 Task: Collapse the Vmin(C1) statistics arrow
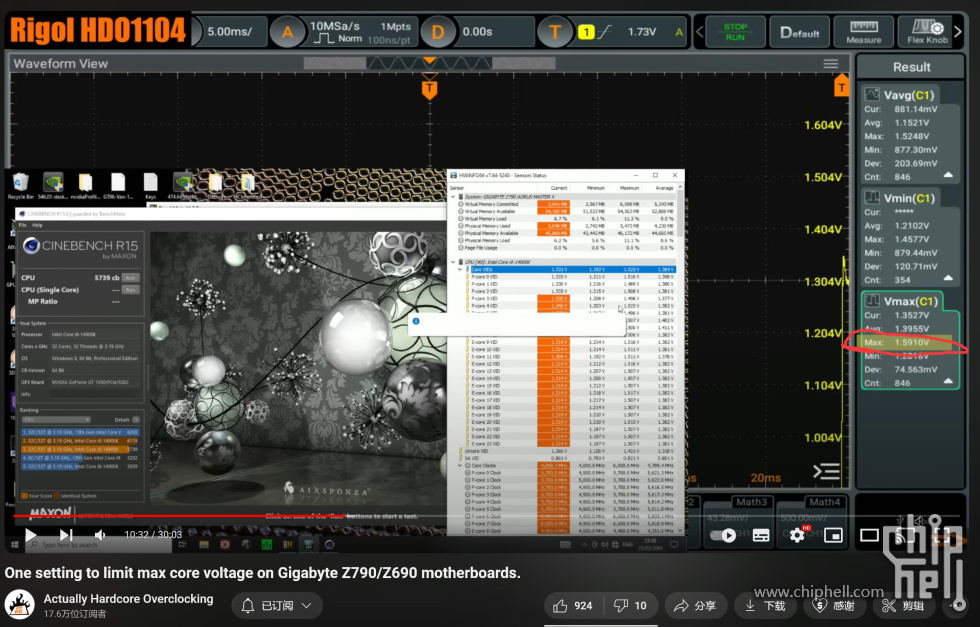pos(948,278)
